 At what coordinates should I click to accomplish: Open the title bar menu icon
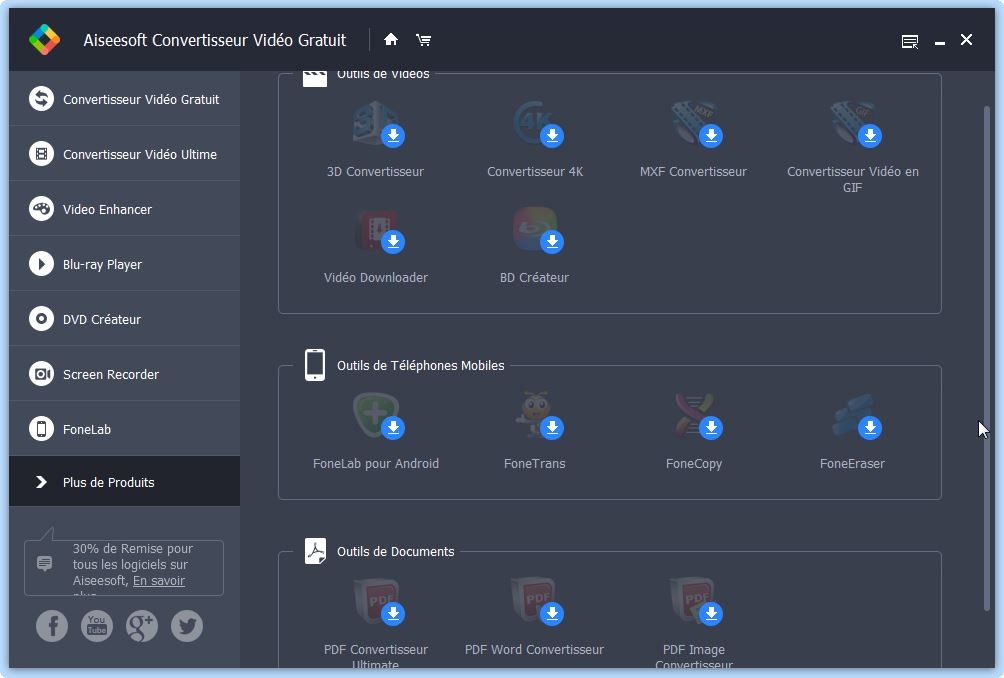[910, 42]
